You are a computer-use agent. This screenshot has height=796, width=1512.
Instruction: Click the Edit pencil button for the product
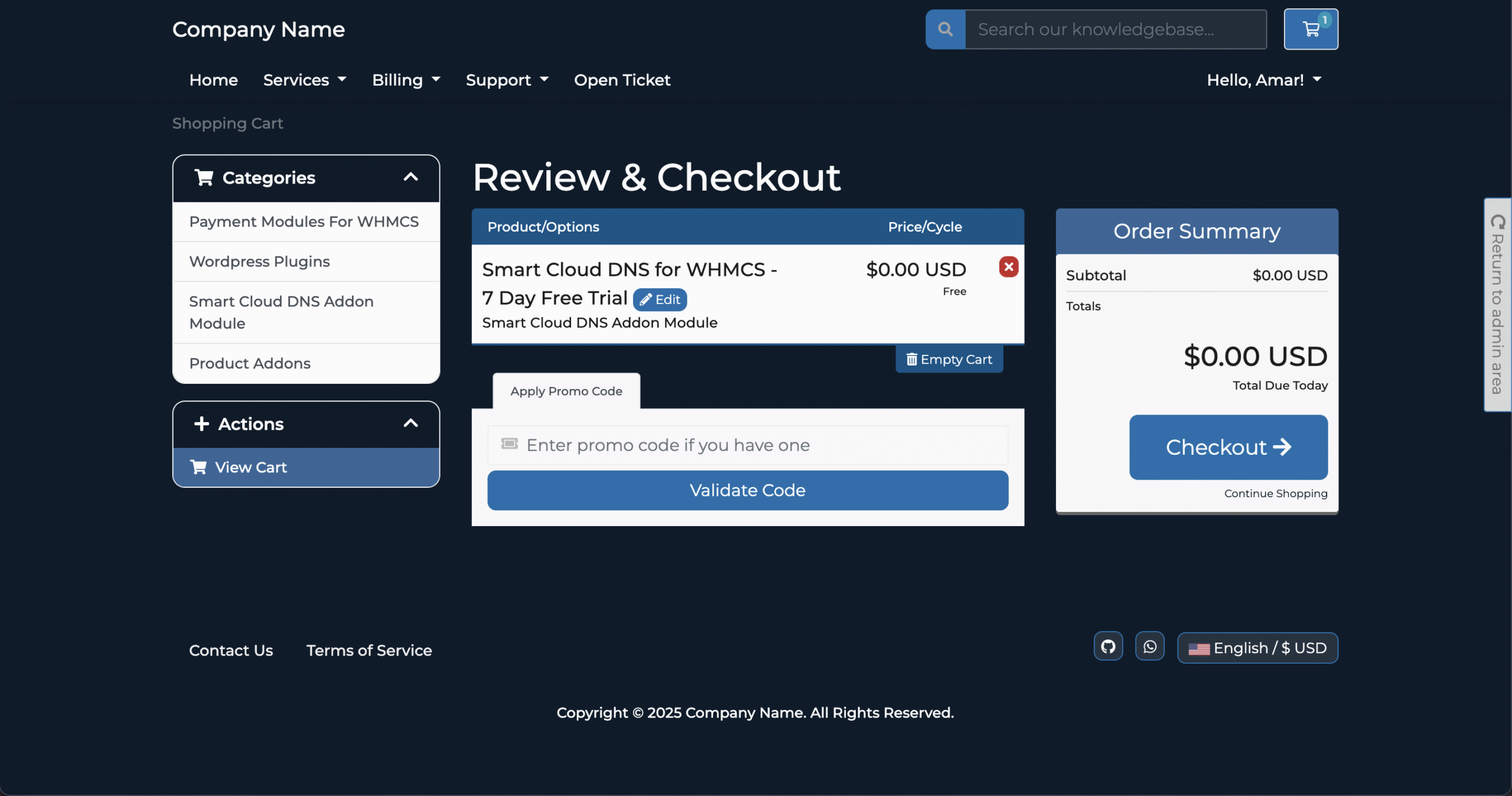660,300
